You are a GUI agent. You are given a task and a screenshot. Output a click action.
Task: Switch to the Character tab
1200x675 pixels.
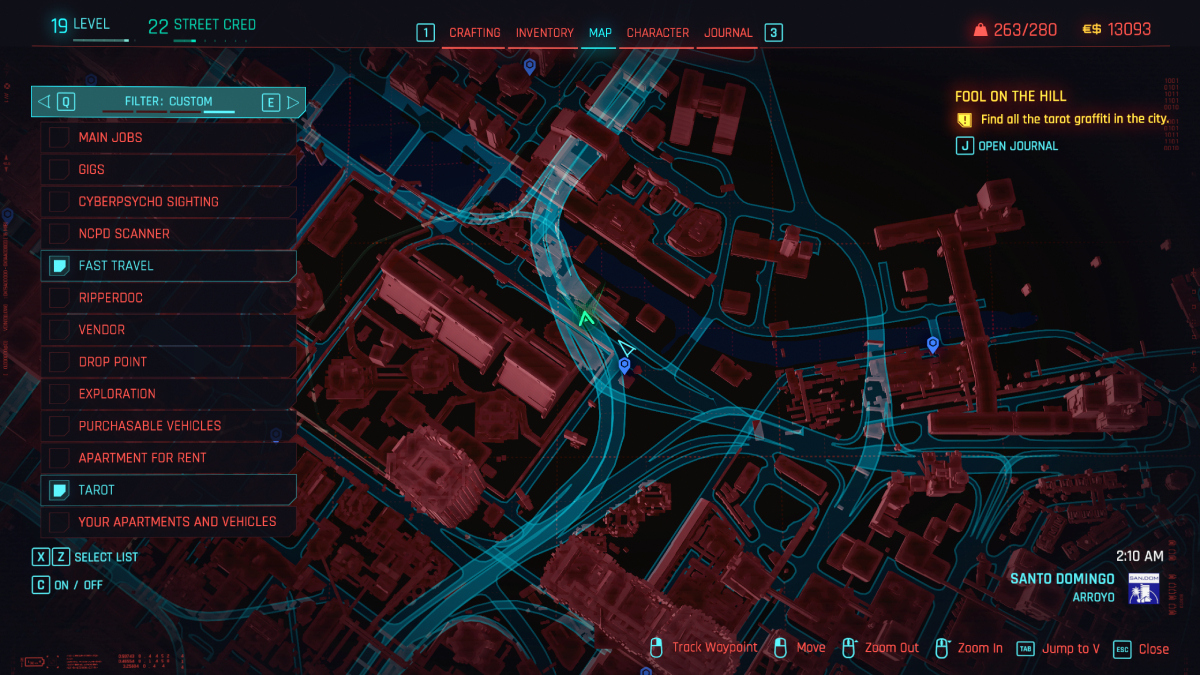point(657,33)
